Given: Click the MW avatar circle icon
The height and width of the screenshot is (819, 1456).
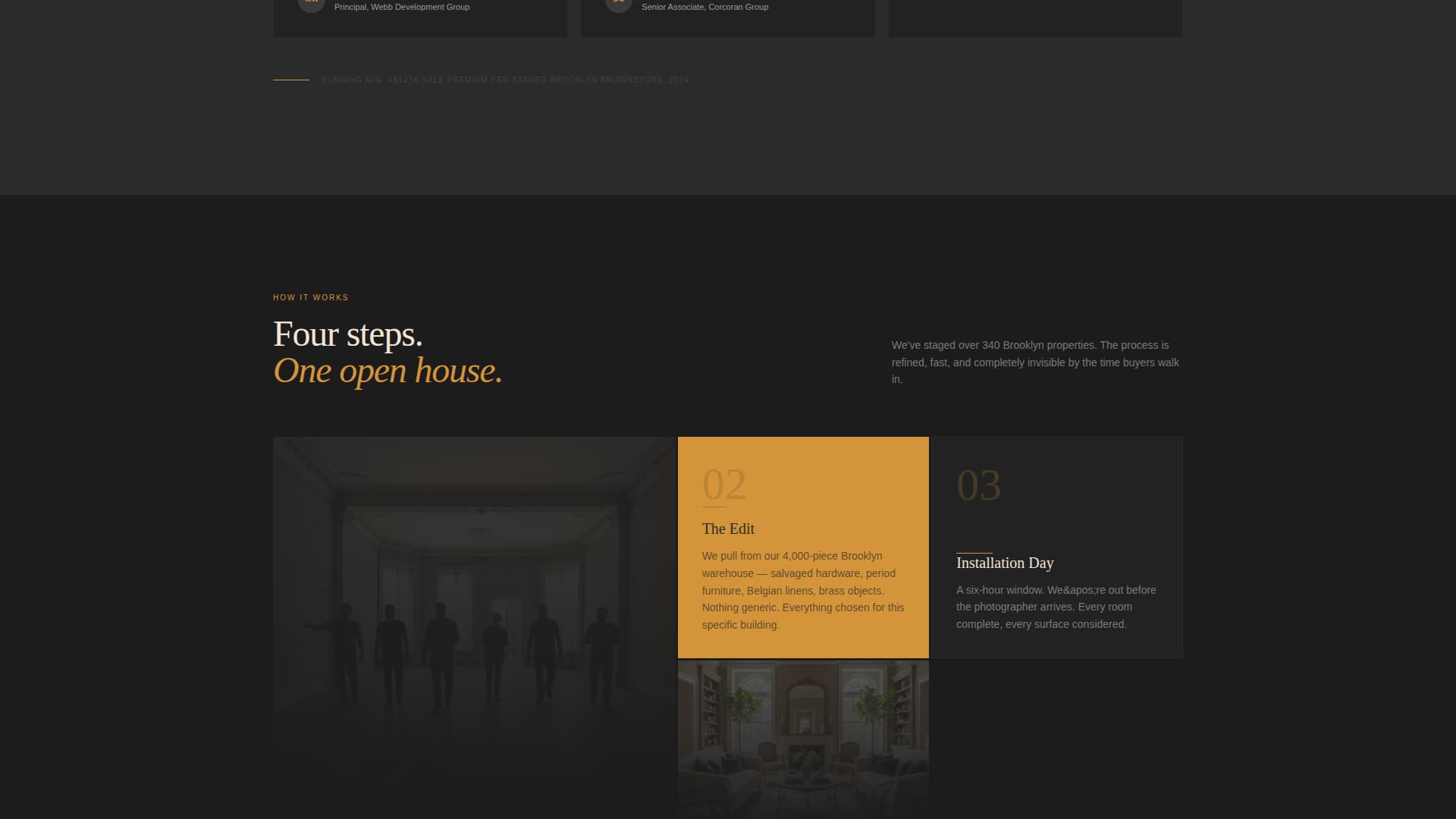Looking at the screenshot, I should coord(312,4).
